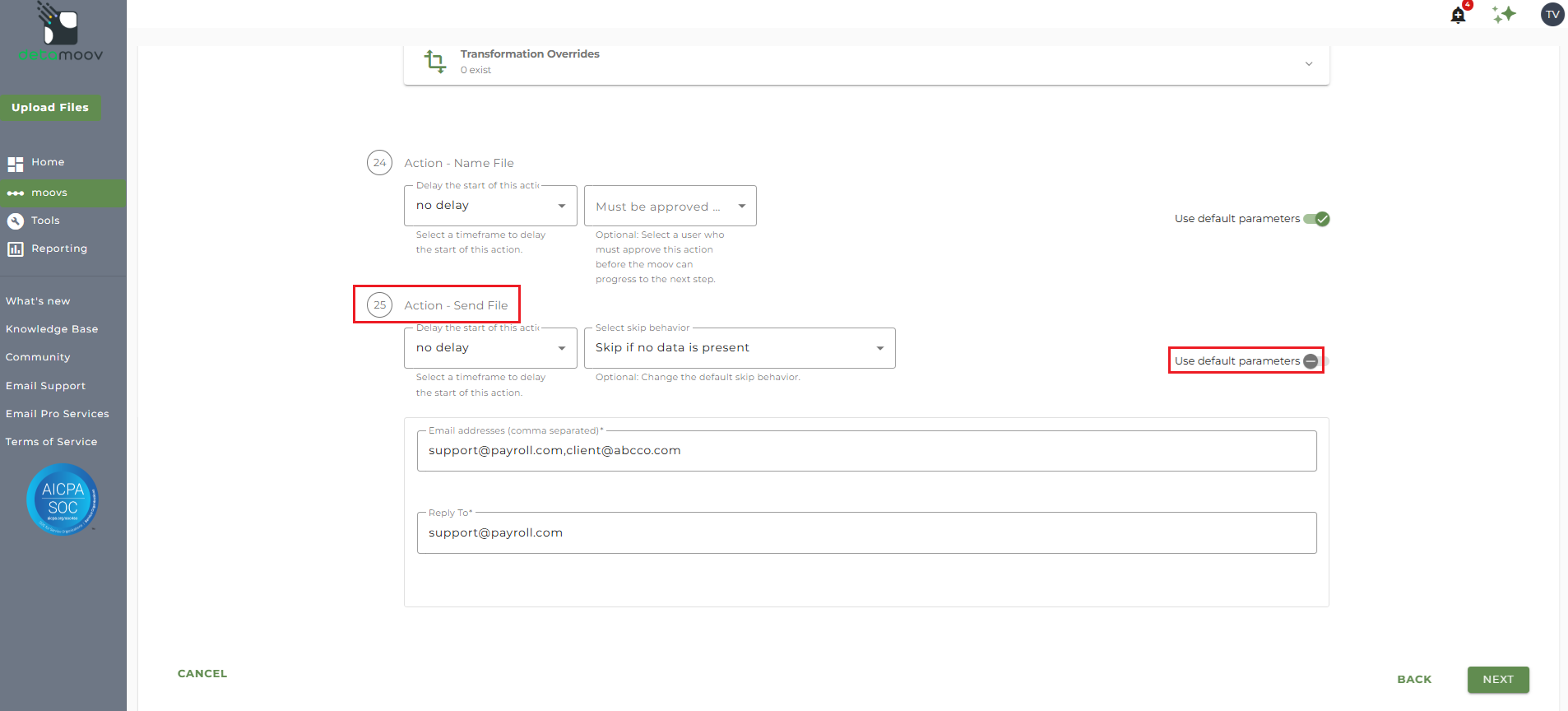The height and width of the screenshot is (711, 1568).
Task: Click Email Support link
Action: tap(45, 386)
